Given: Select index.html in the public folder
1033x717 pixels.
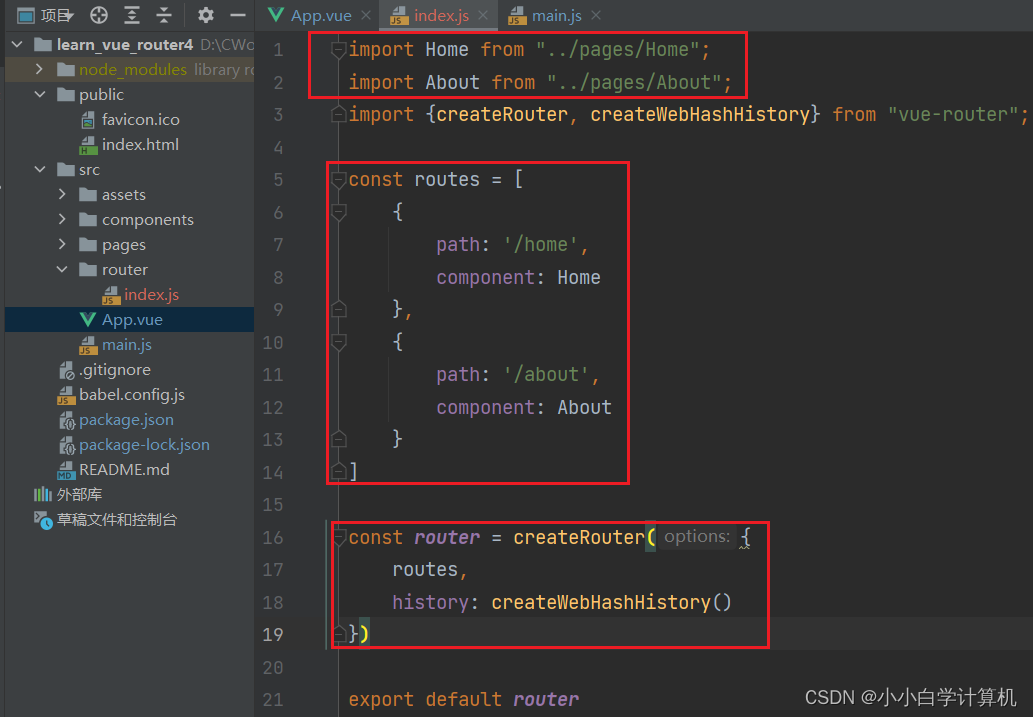Looking at the screenshot, I should pos(140,144).
